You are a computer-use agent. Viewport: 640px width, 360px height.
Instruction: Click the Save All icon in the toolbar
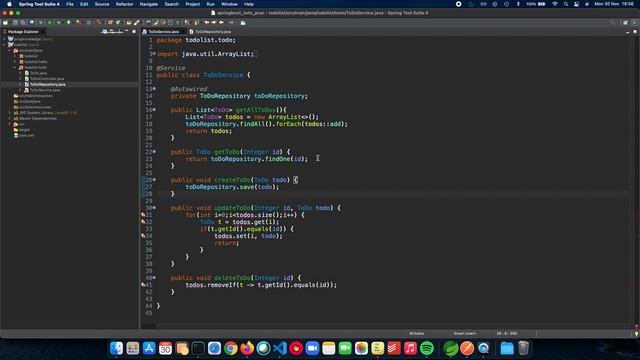pyautogui.click(x=23, y=22)
